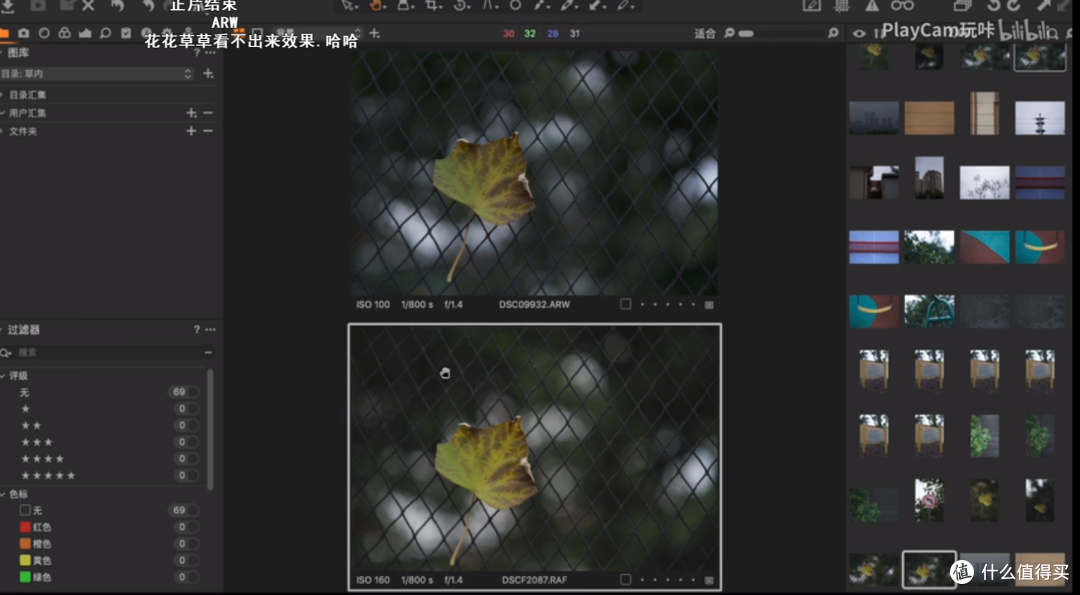Image resolution: width=1080 pixels, height=595 pixels.
Task: Open the 目录 catalog dropdown
Action: click(x=97, y=74)
